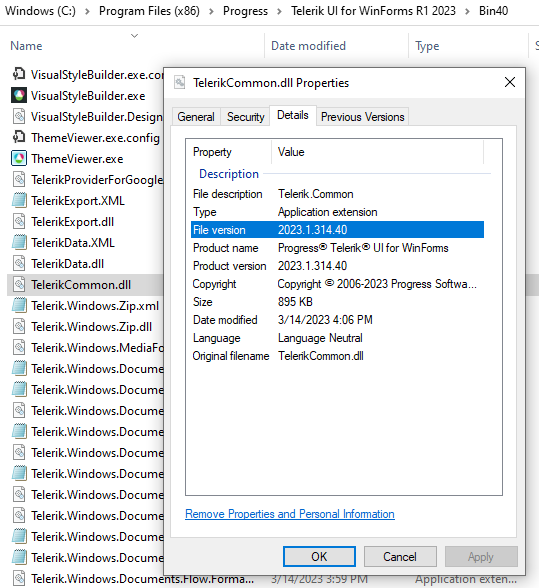
Task: Click the TelerikProviderForGoogle file icon
Action: 19,180
